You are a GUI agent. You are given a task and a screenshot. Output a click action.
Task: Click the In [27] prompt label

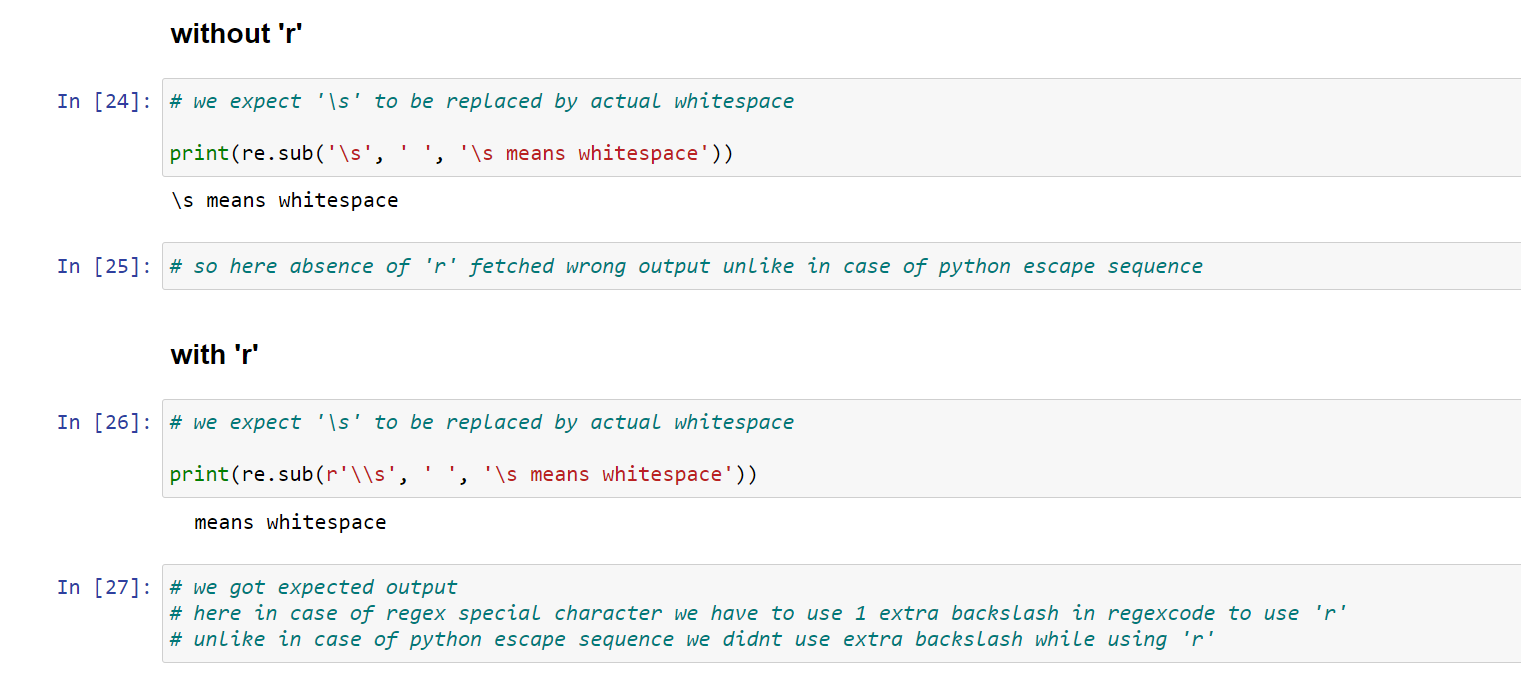coord(105,587)
